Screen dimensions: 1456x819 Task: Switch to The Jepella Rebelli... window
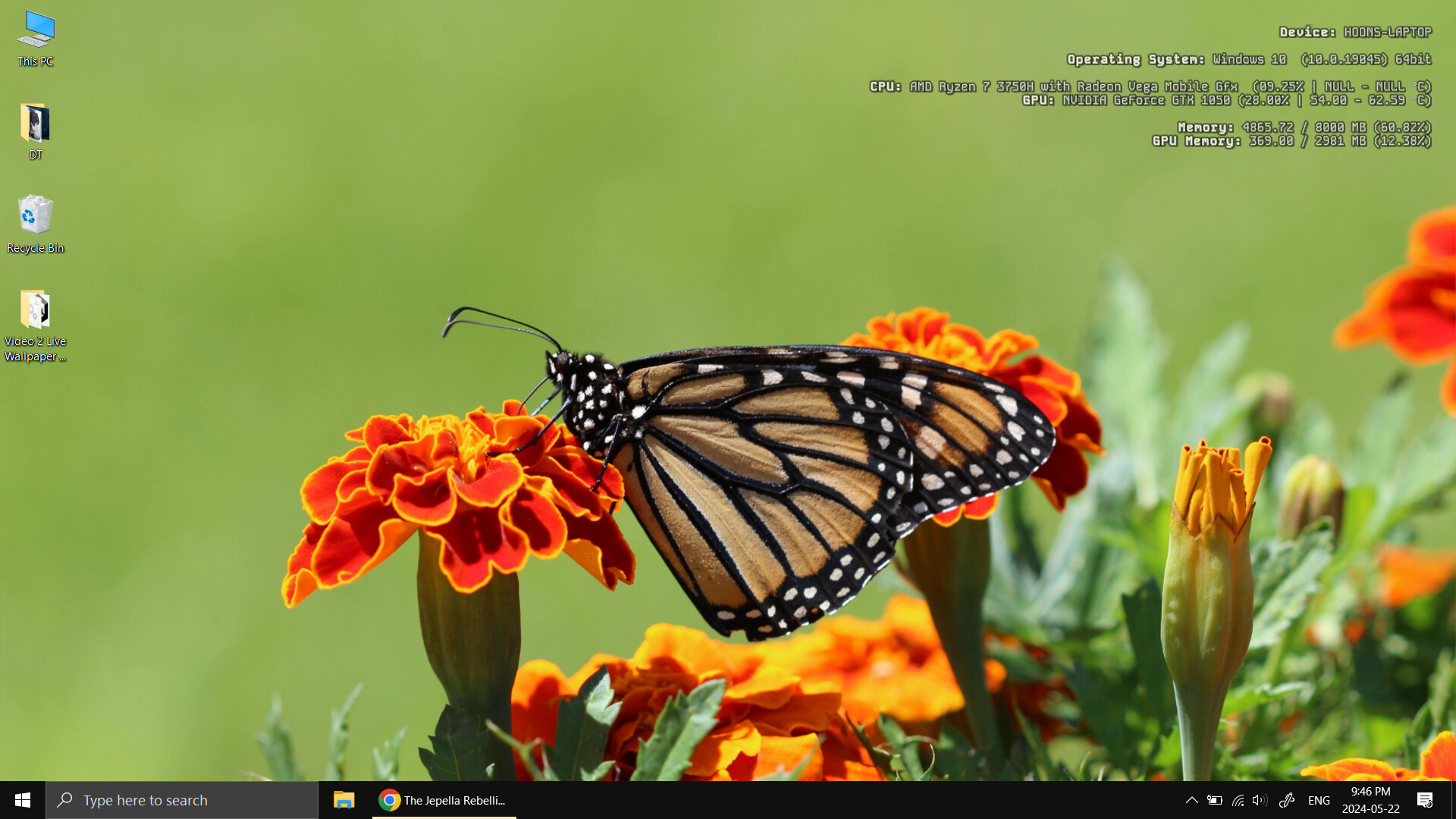pyautogui.click(x=455, y=800)
